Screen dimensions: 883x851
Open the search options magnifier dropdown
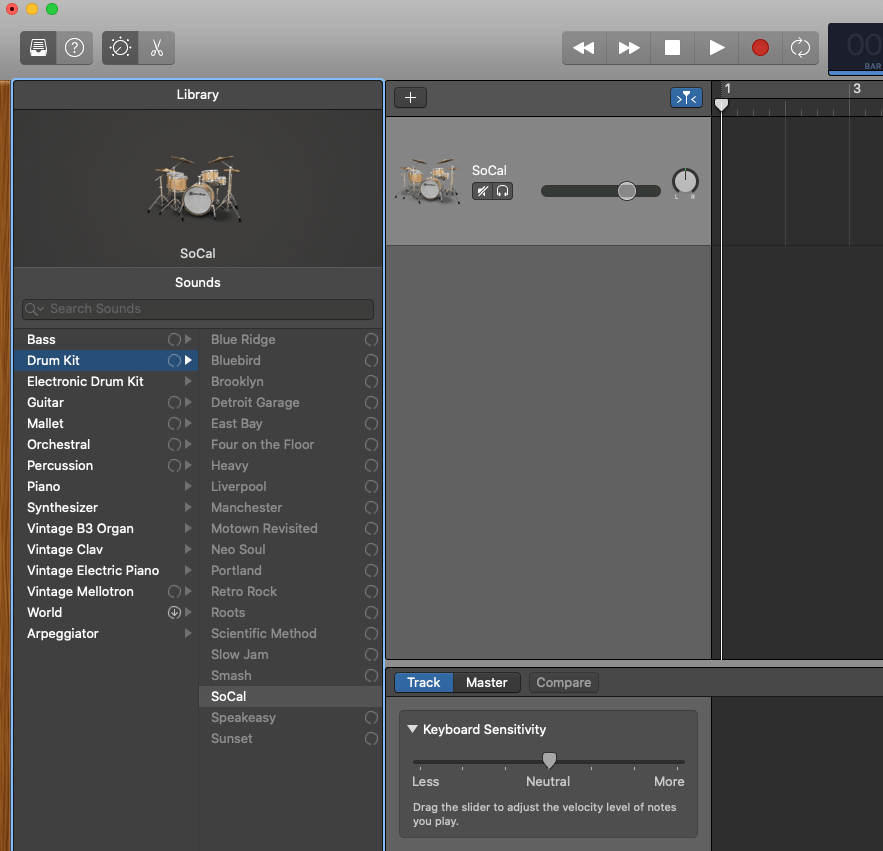tap(34, 309)
